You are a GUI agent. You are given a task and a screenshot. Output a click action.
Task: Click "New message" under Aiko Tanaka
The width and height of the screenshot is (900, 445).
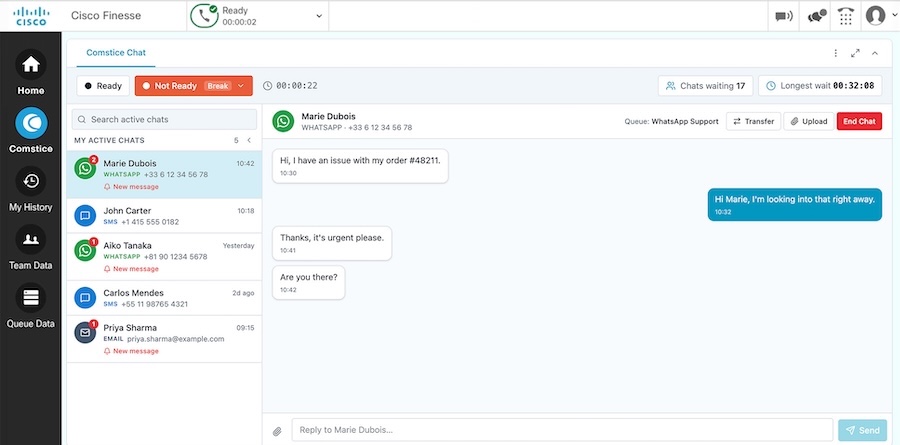pyautogui.click(x=136, y=269)
